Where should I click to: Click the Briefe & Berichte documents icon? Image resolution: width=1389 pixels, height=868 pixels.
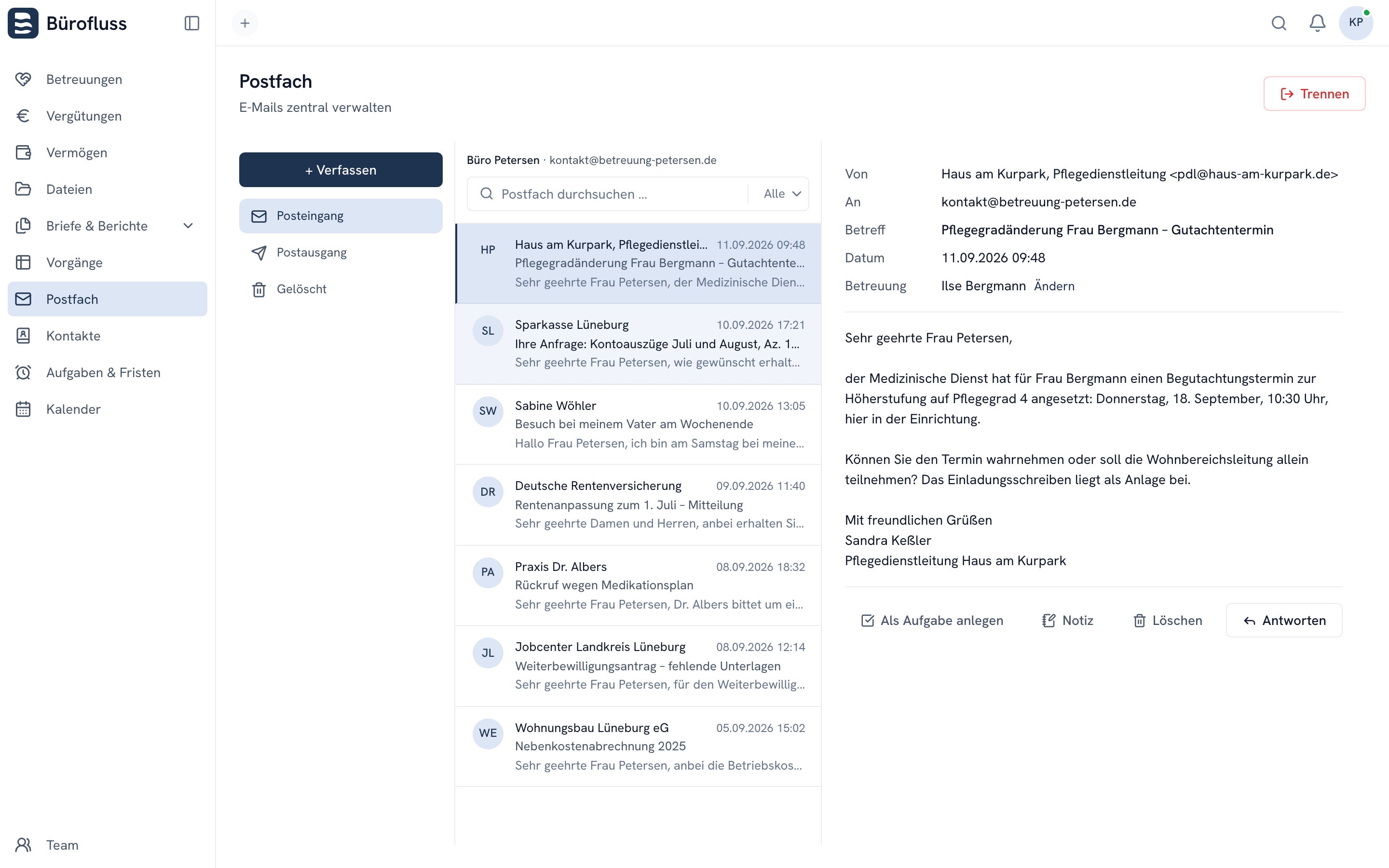pos(23,226)
